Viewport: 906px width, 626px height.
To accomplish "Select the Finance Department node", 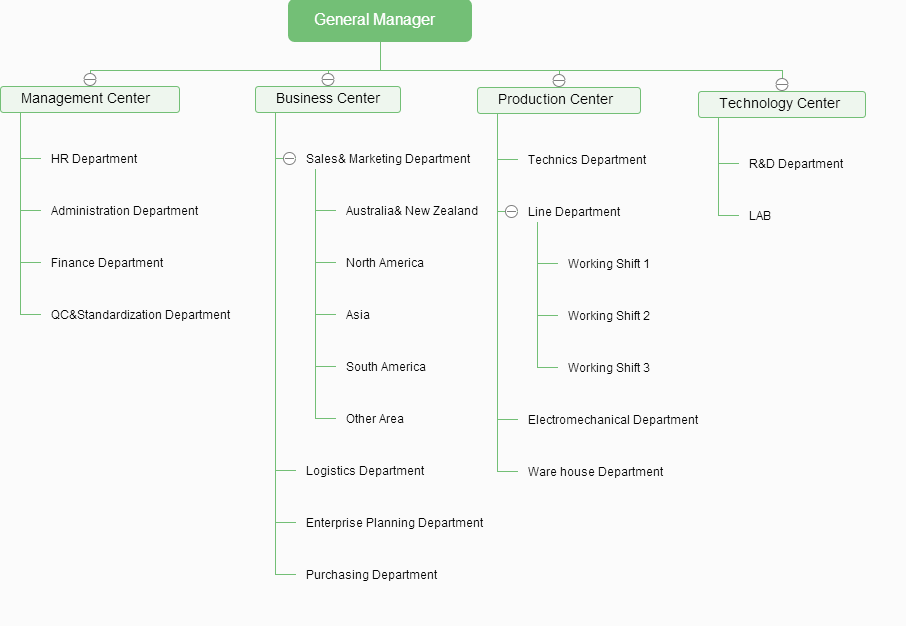I will coord(107,263).
